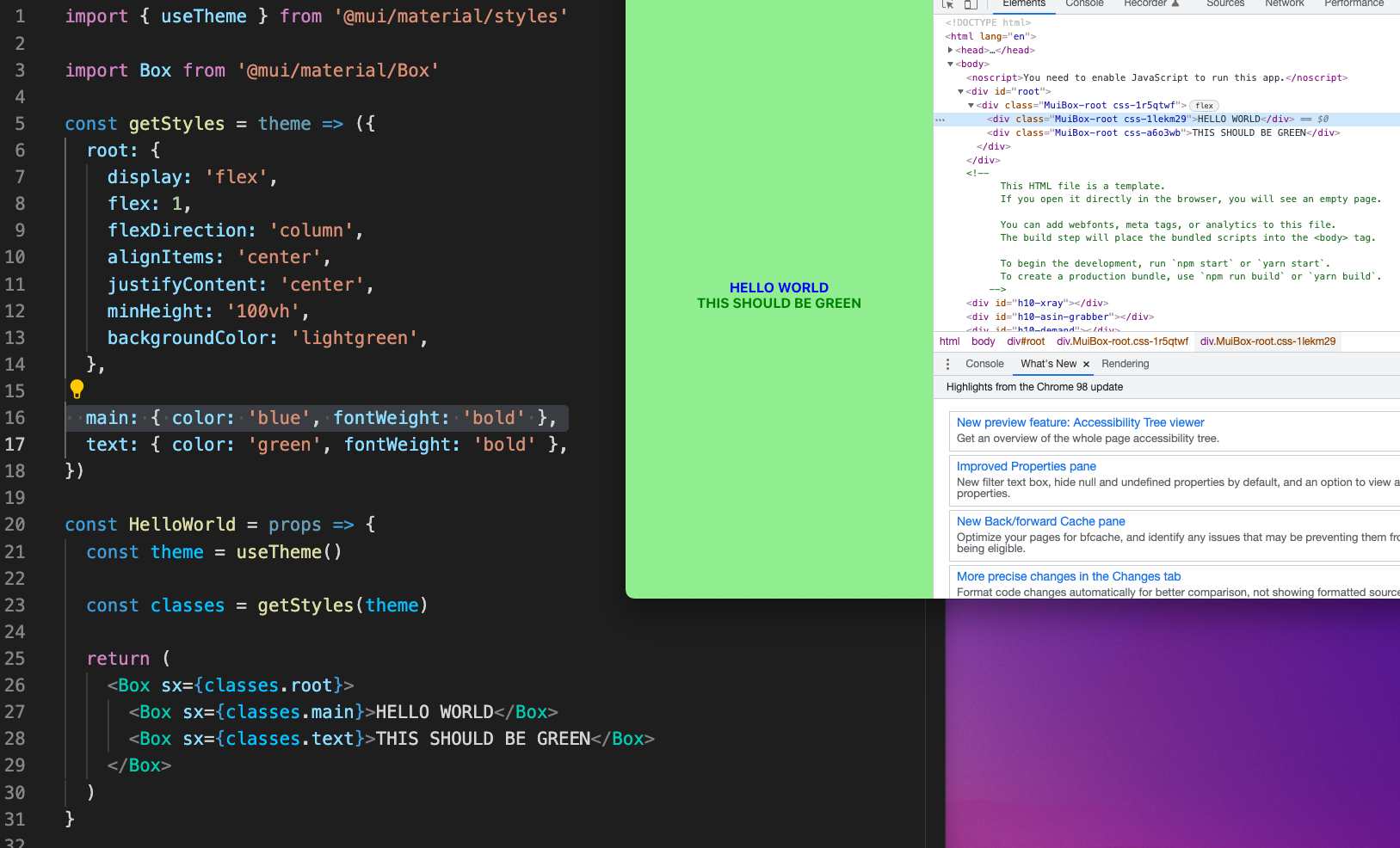Open the Improved Properties pane link
Viewport: 1400px width, 848px height.
coord(1026,466)
